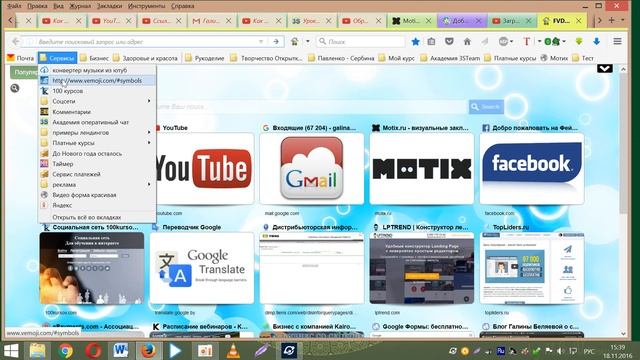Open the Firefox hamburger menu

pos(617,41)
